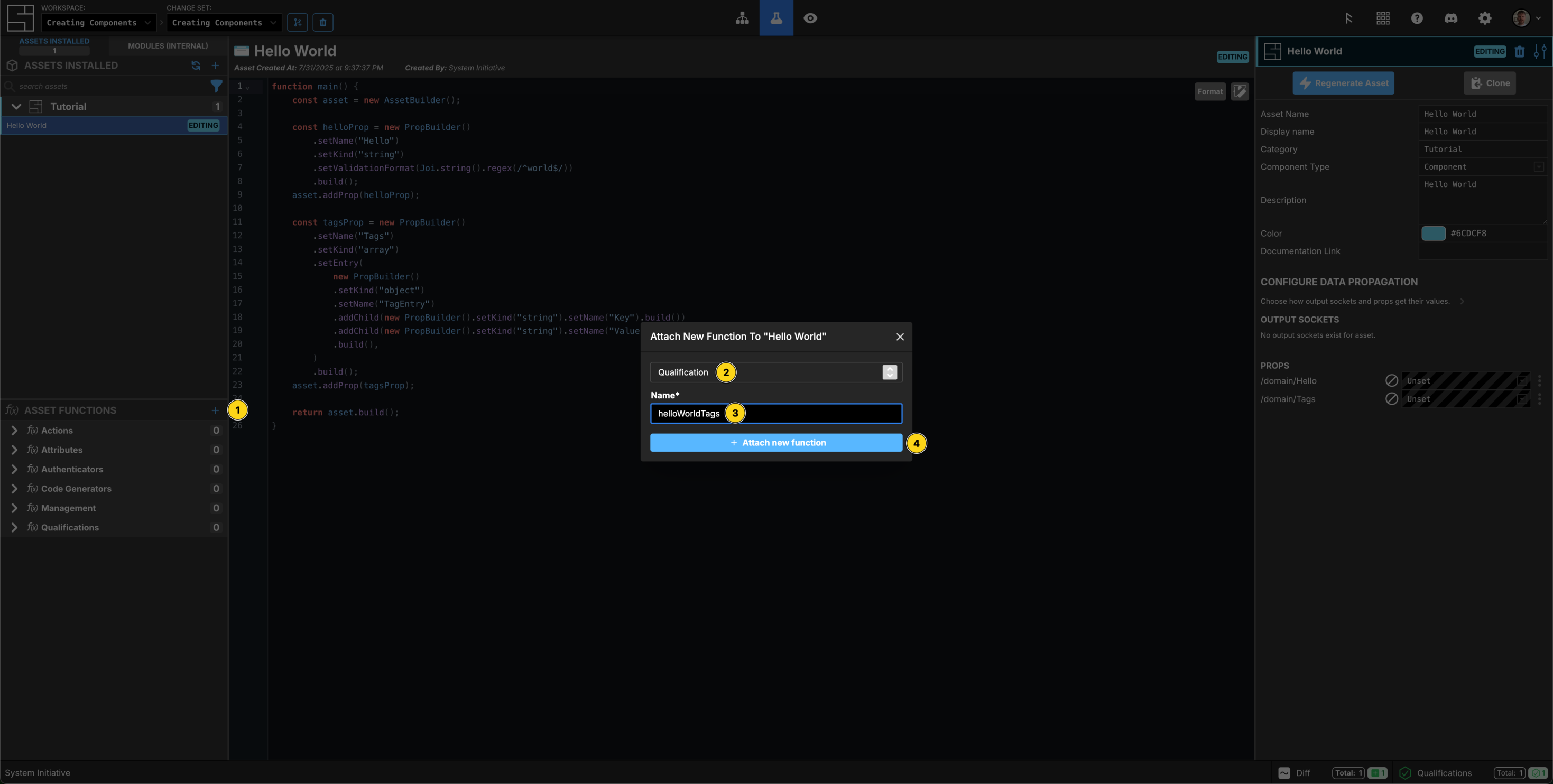Switch to the Assets Installed tab

(54, 45)
